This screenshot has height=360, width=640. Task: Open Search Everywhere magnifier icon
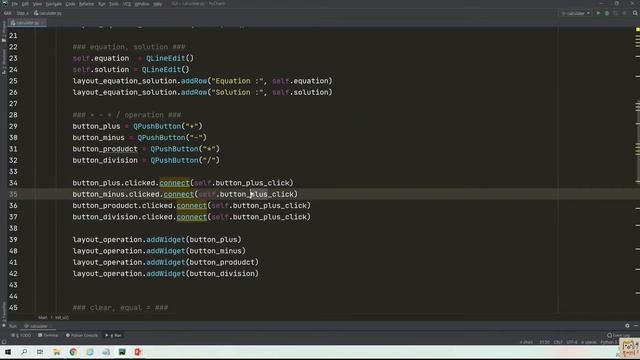click(x=635, y=13)
